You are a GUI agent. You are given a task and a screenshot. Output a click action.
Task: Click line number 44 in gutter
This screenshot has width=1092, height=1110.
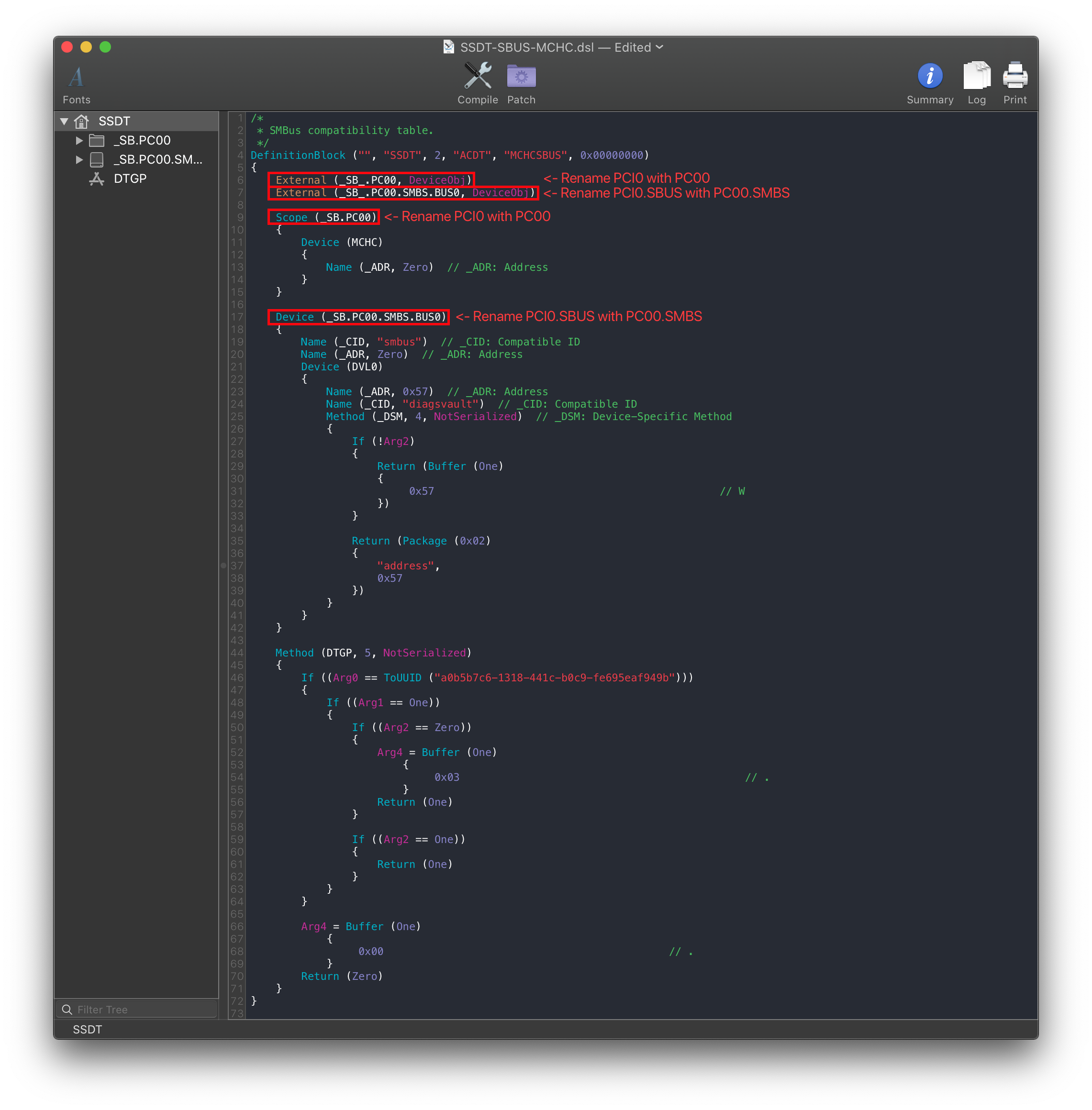tap(237, 653)
